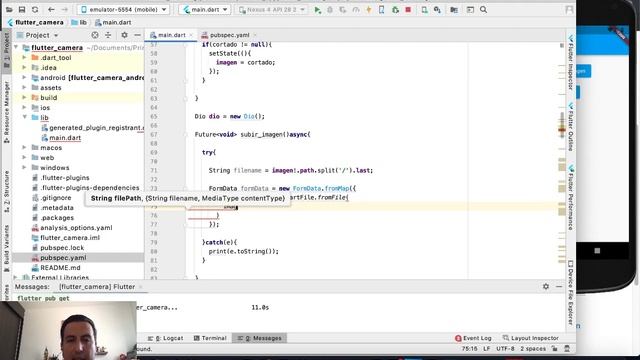
Task: Click the red Stop button
Action: (408, 9)
